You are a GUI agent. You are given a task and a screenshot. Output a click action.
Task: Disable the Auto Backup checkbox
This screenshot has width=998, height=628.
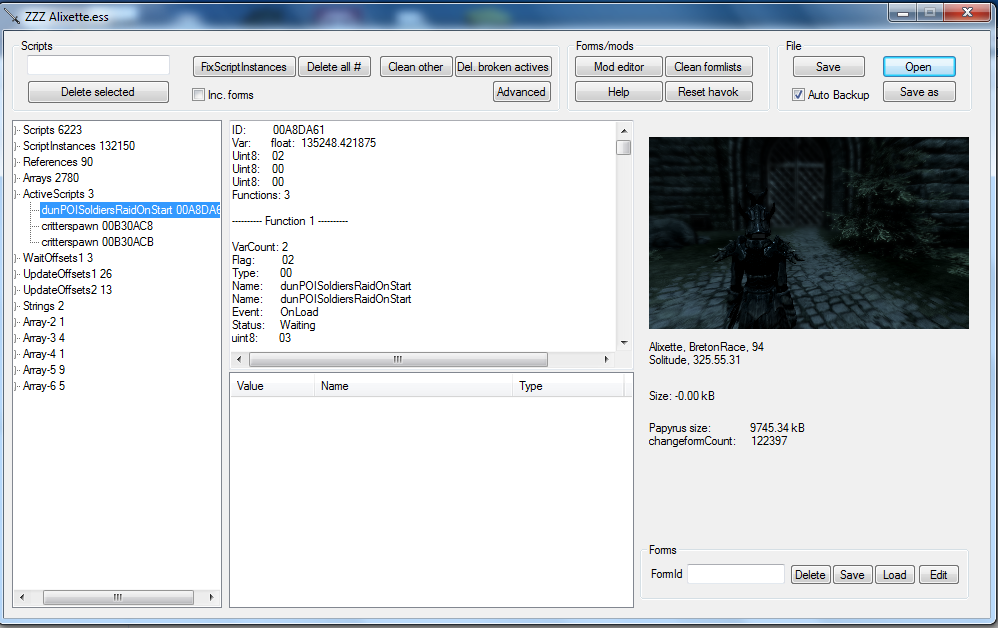798,95
